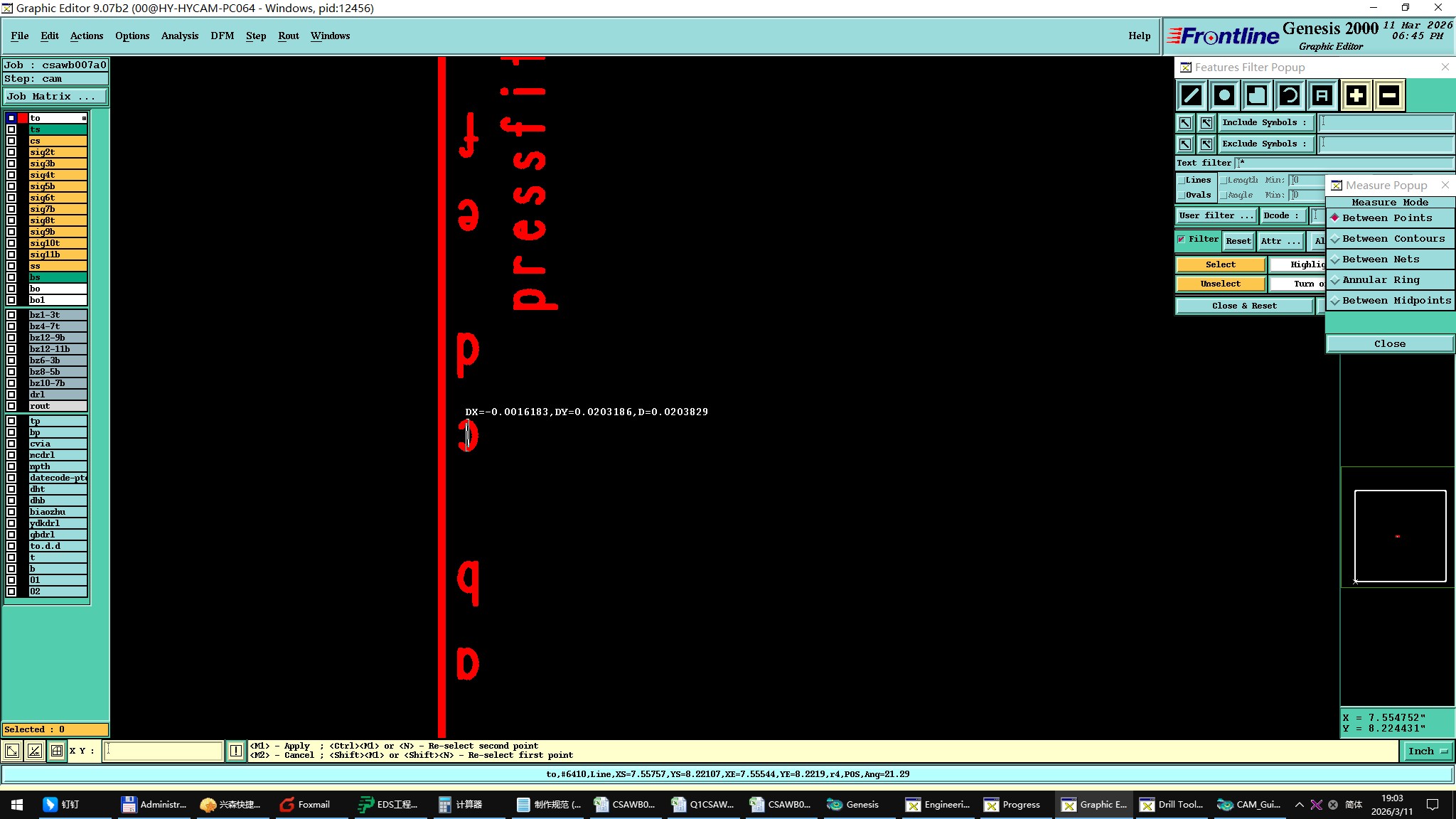Toggle the pad (circle) feature filter icon

[x=1224, y=95]
